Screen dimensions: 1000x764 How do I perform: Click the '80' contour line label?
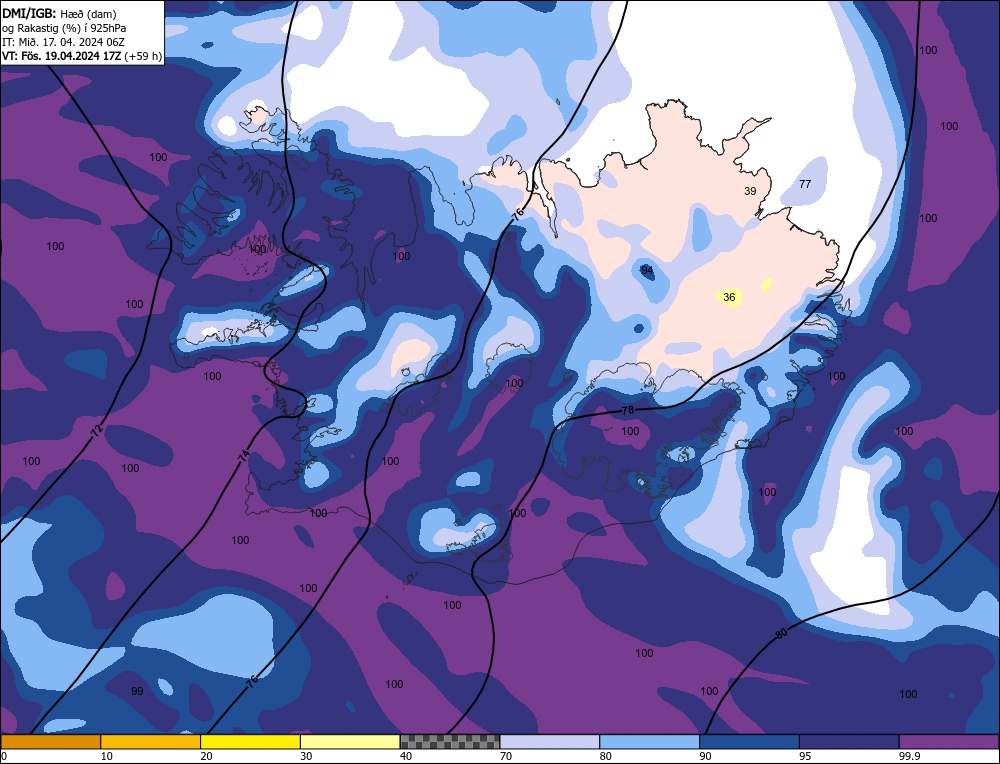[782, 633]
